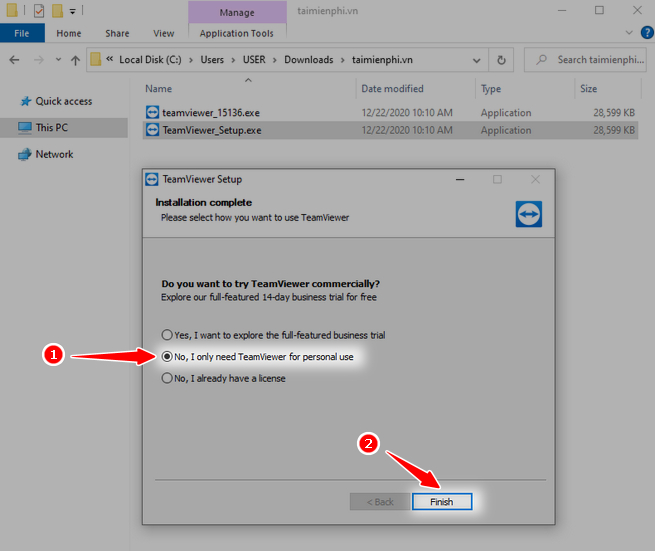Click Explorer folder icon in title bar

click(12, 10)
